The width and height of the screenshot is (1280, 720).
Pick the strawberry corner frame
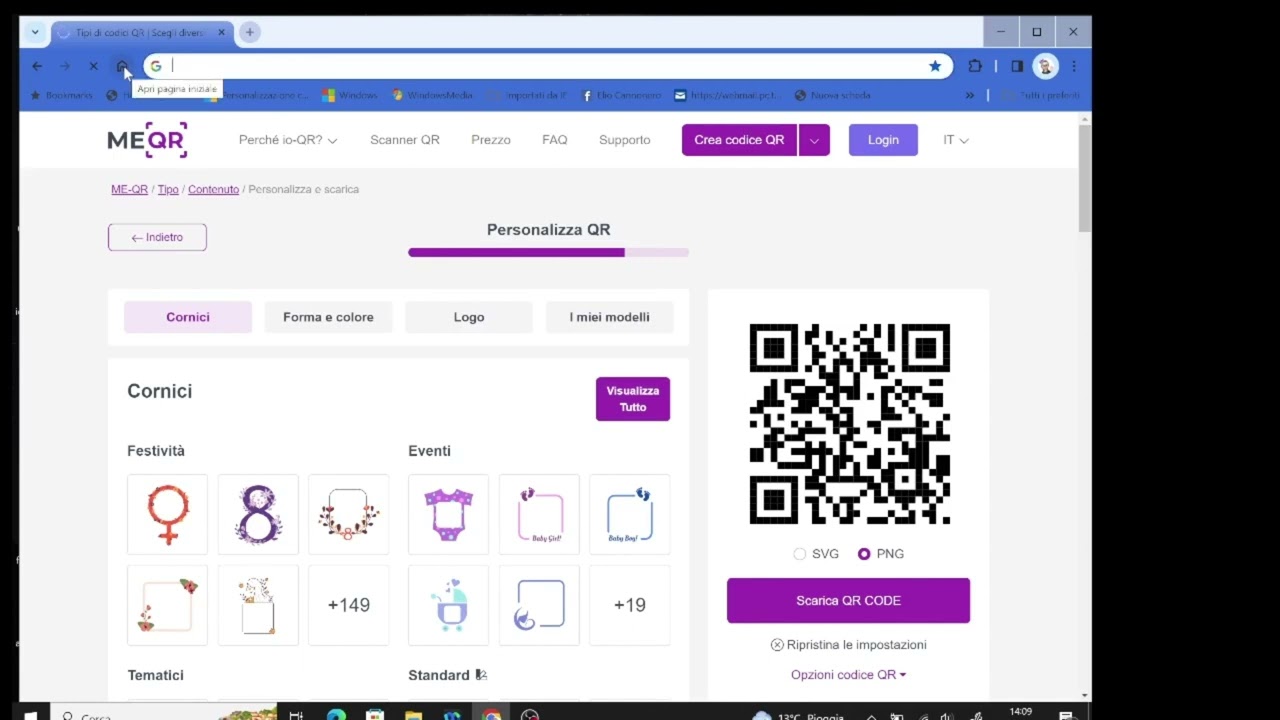pyautogui.click(x=167, y=605)
